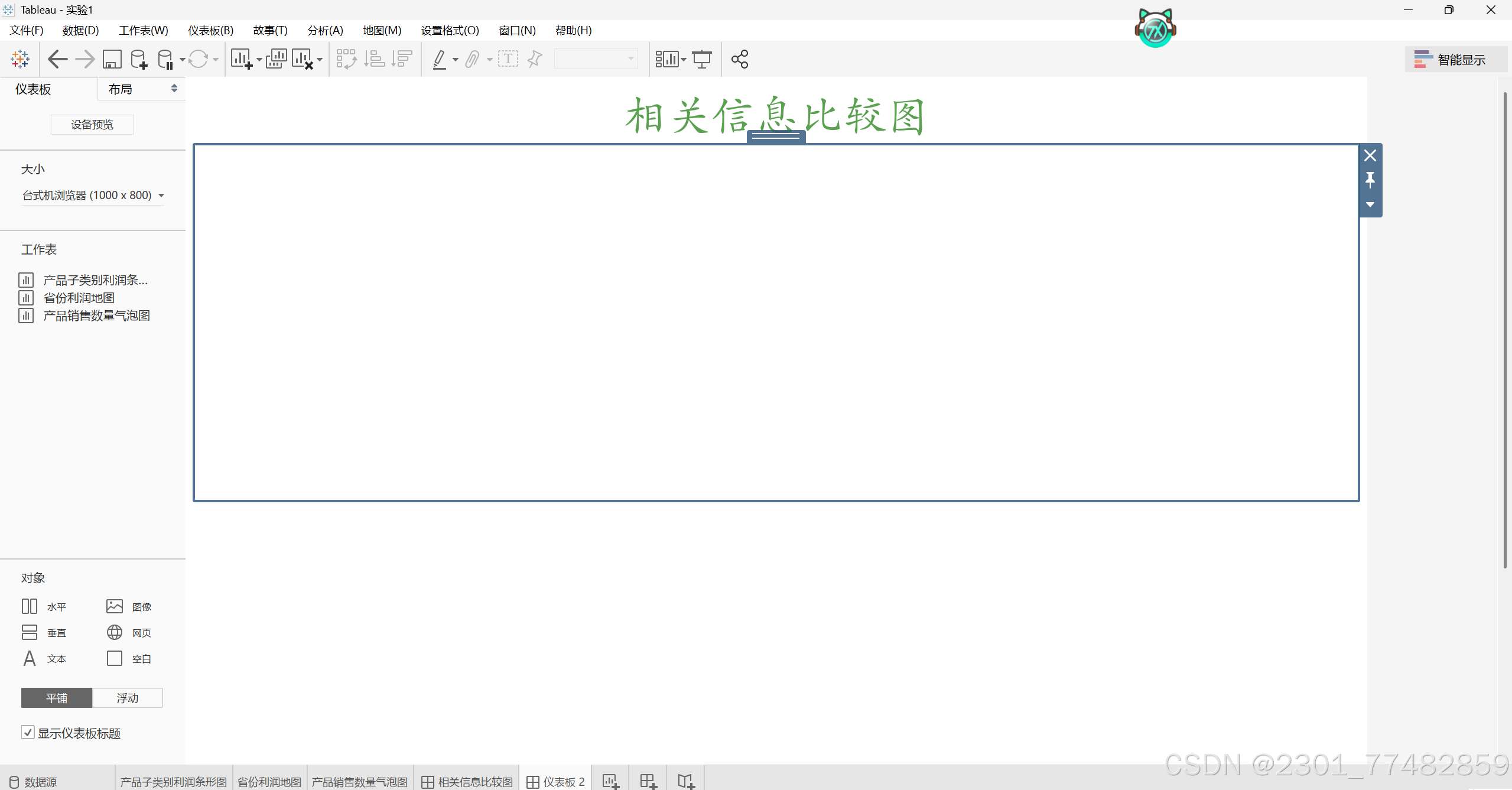Open the highlight pen dropdown arrow
Viewport: 1512px width, 790px height.
tap(456, 60)
